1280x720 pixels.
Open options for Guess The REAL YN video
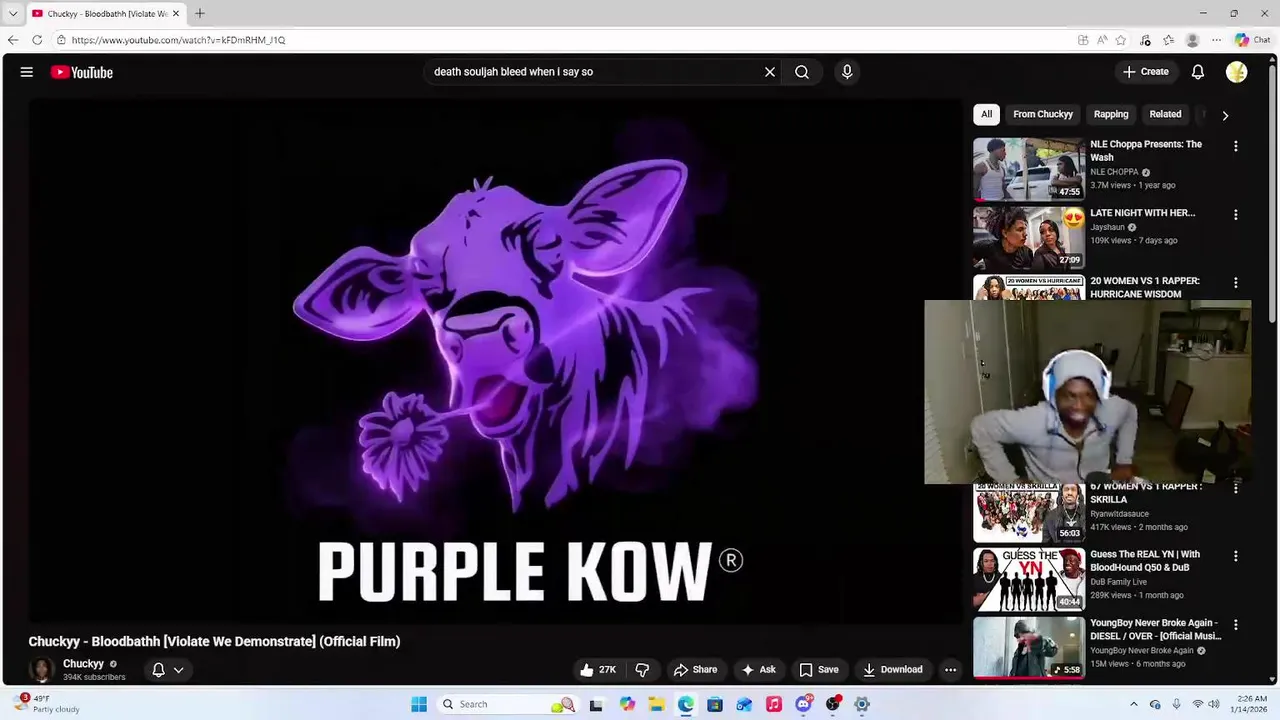pos(1236,556)
